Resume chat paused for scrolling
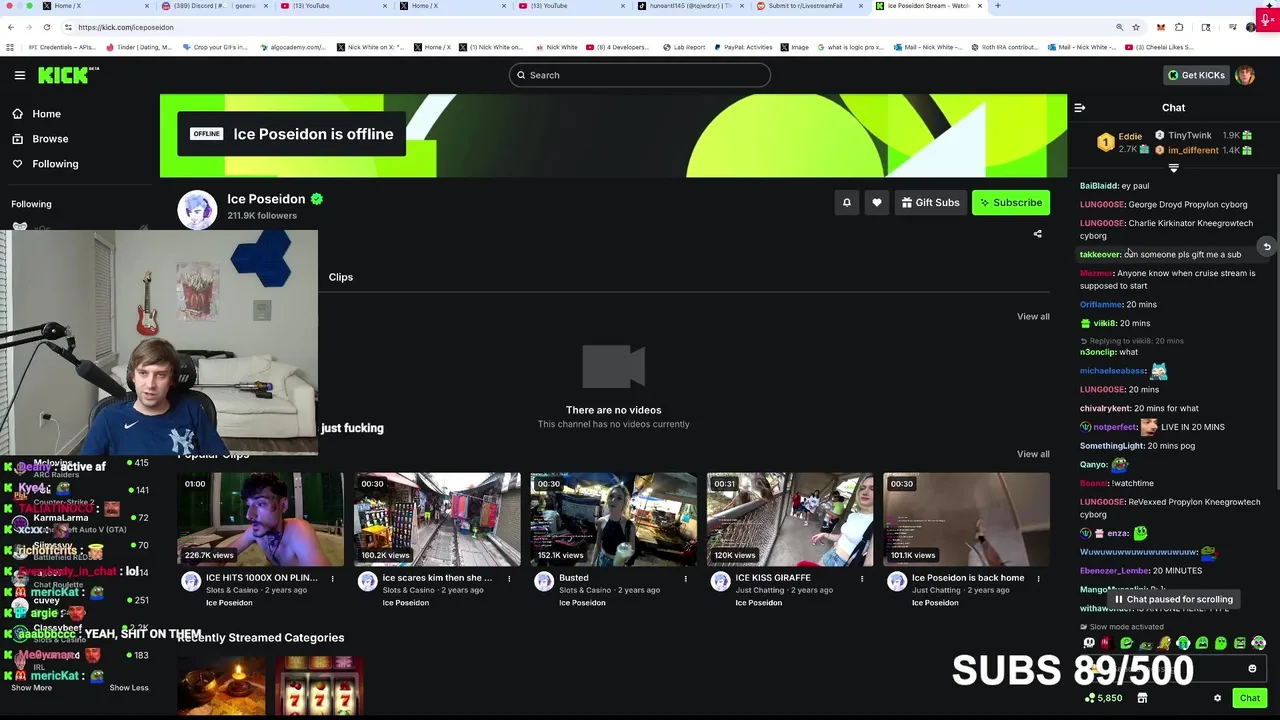Viewport: 1280px width, 720px height. pos(1174,599)
